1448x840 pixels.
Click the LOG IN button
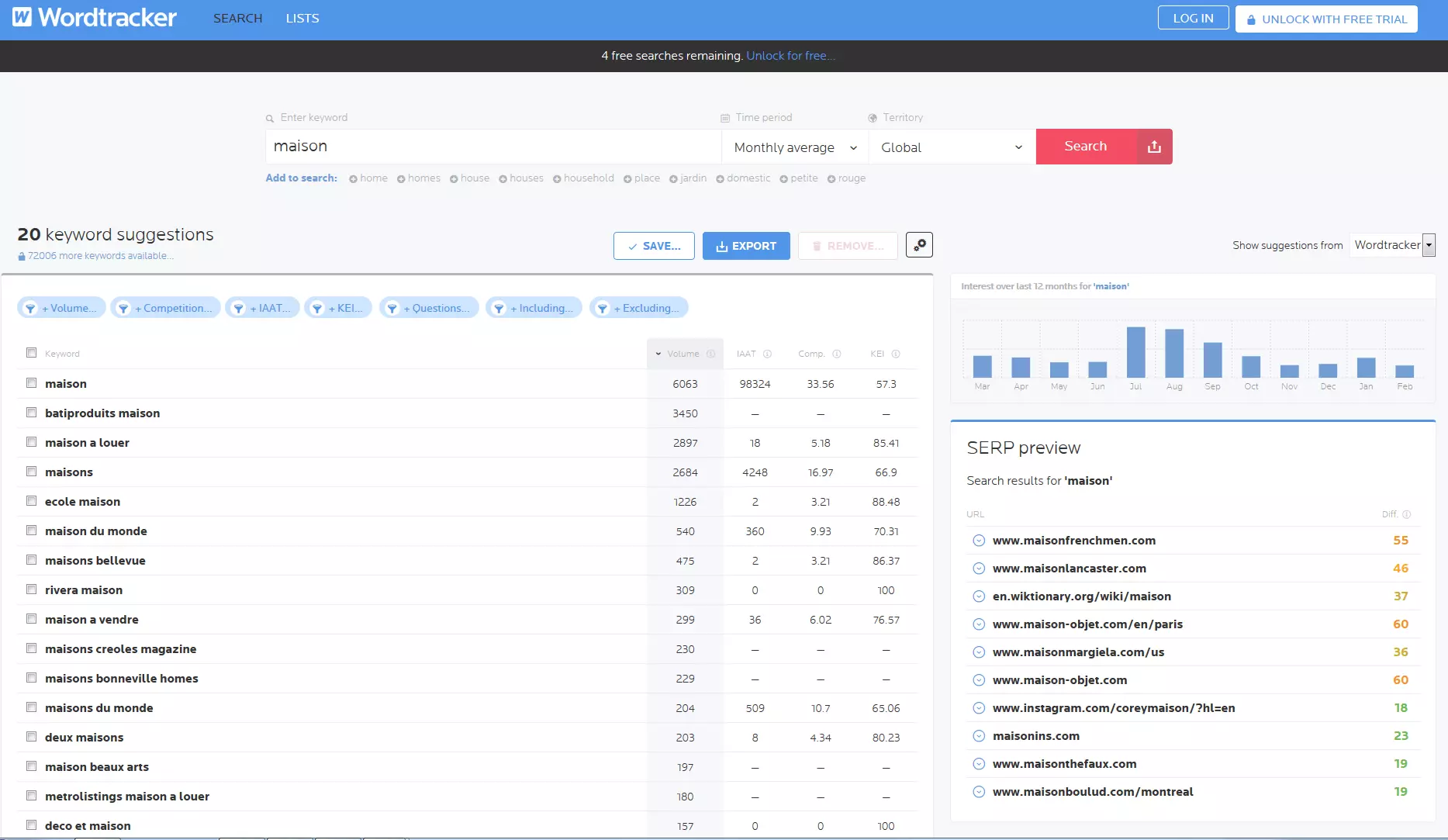(1193, 18)
